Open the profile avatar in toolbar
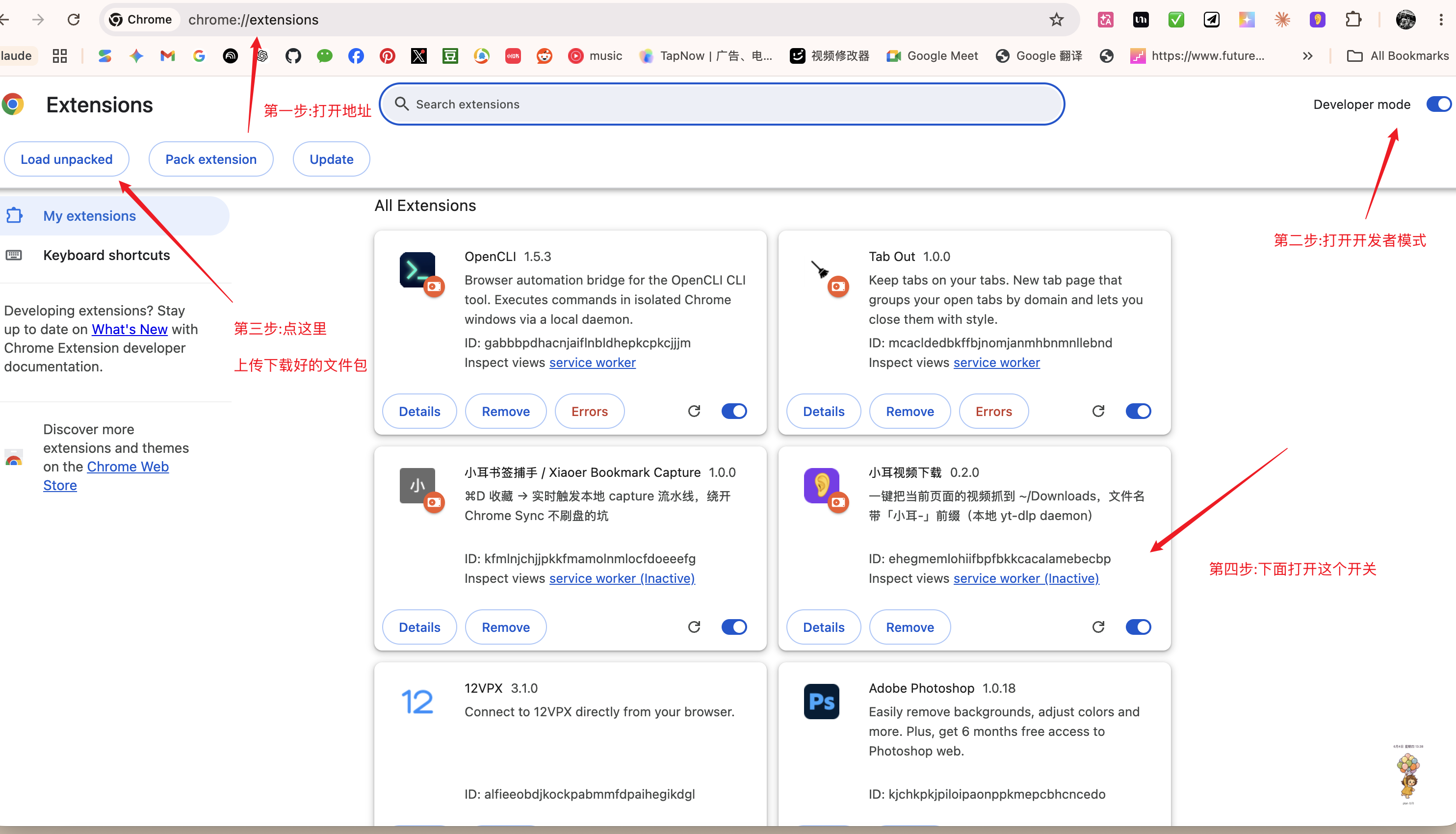The width and height of the screenshot is (1456, 834). (x=1405, y=20)
